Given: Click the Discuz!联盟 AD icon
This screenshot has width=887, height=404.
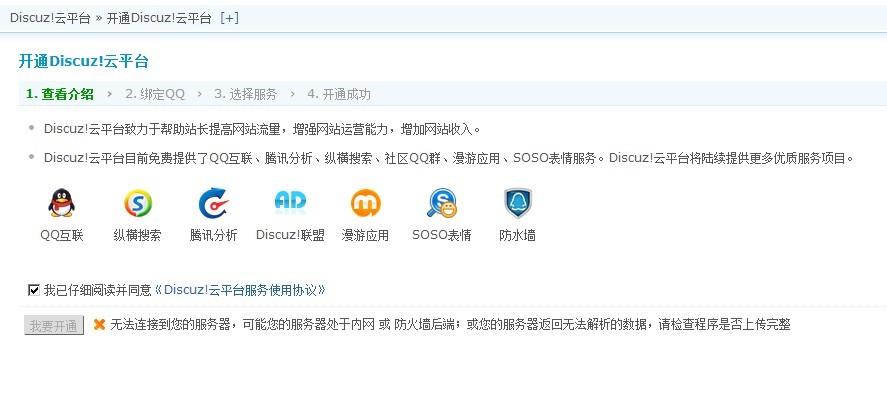Looking at the screenshot, I should coord(290,202).
